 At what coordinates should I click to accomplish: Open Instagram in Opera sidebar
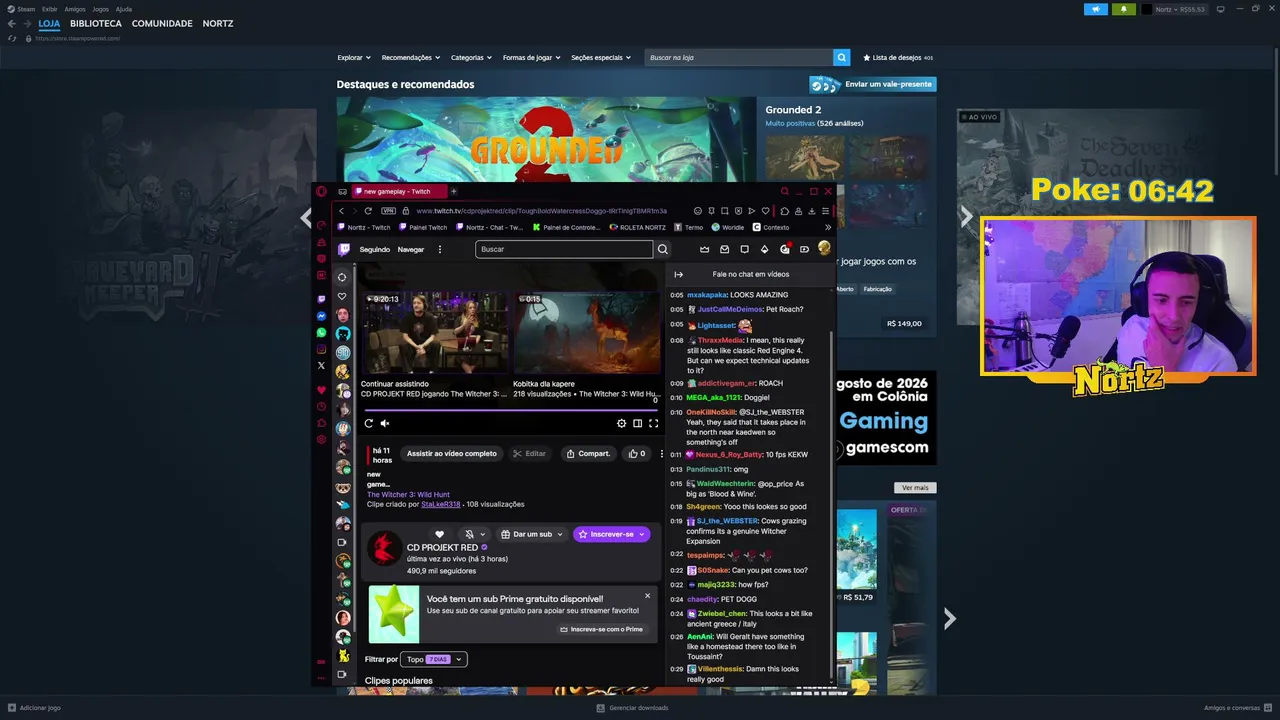click(321, 349)
